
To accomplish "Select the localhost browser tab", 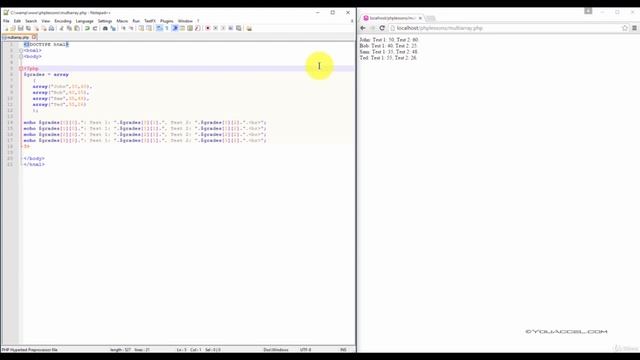I will tap(393, 18).
